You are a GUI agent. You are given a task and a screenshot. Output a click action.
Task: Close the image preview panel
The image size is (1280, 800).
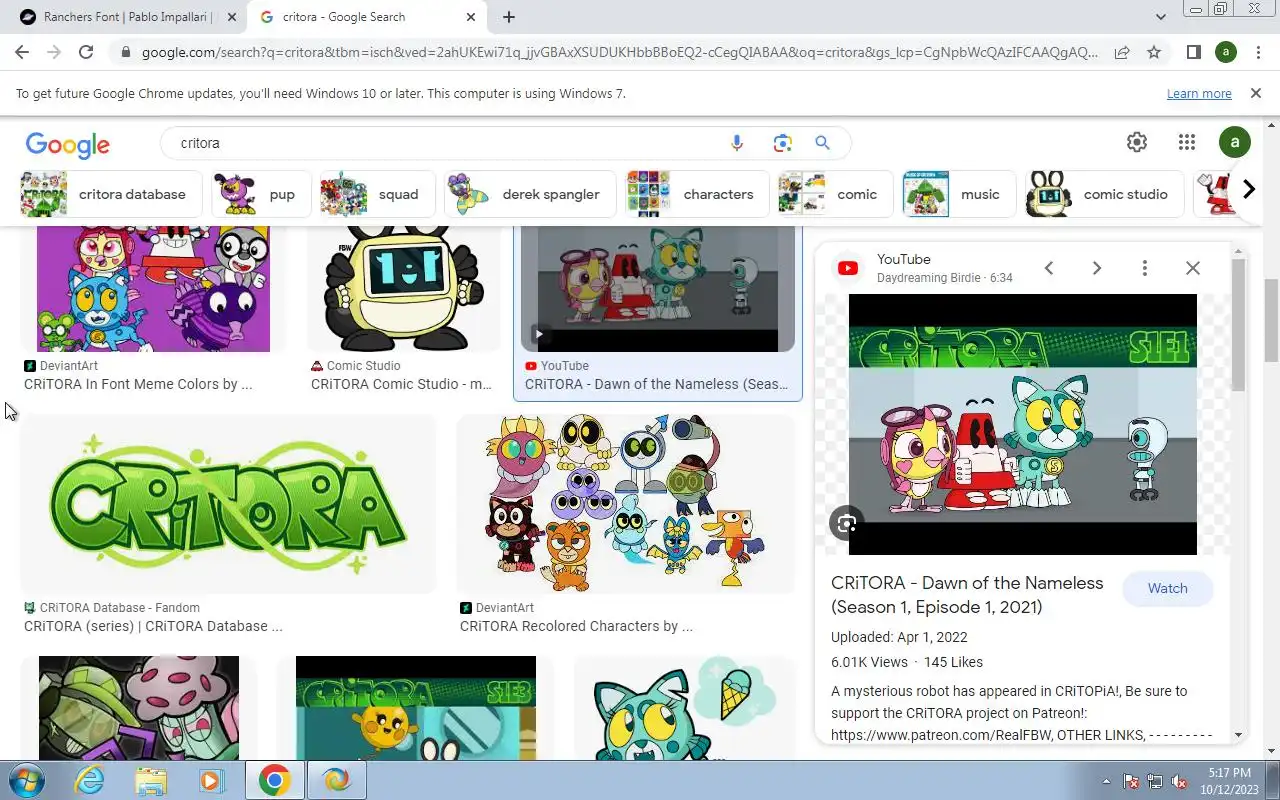coord(1193,268)
